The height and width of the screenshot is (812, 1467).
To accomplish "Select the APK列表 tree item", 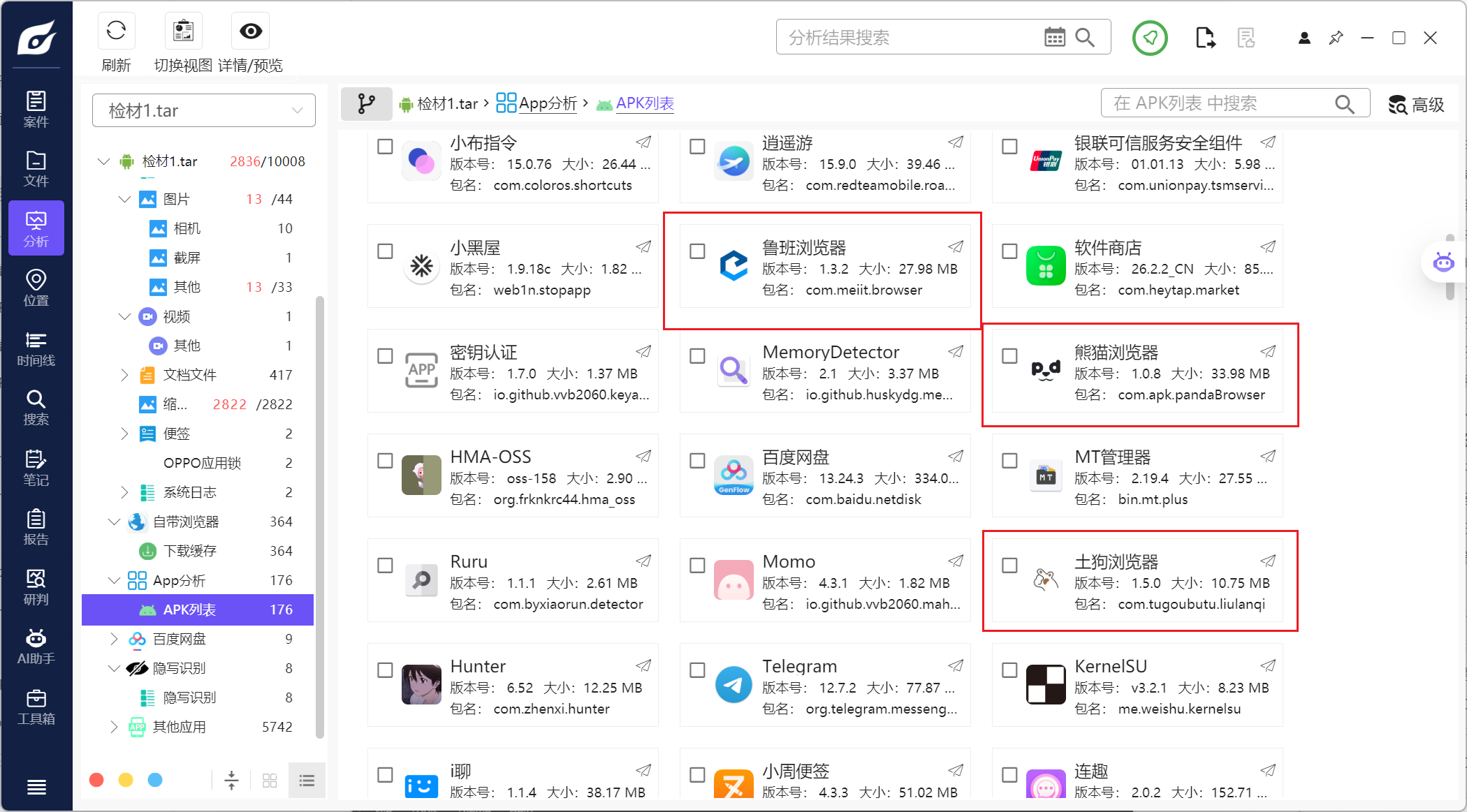I will [198, 610].
